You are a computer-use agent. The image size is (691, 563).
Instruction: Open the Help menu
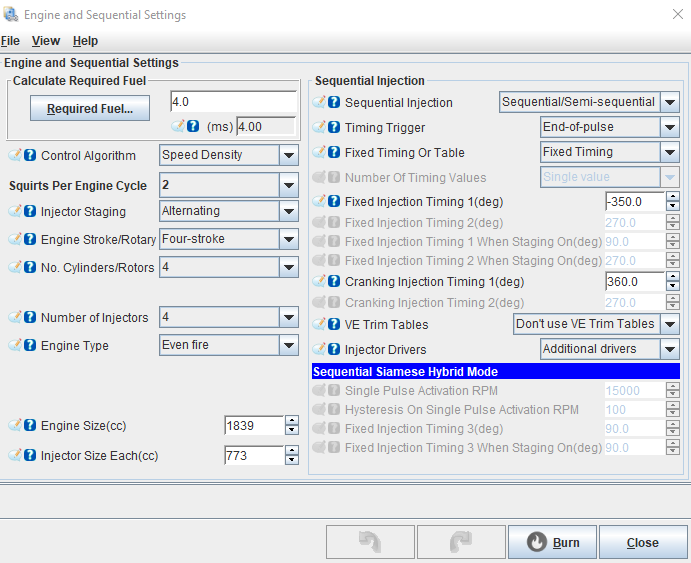85,41
